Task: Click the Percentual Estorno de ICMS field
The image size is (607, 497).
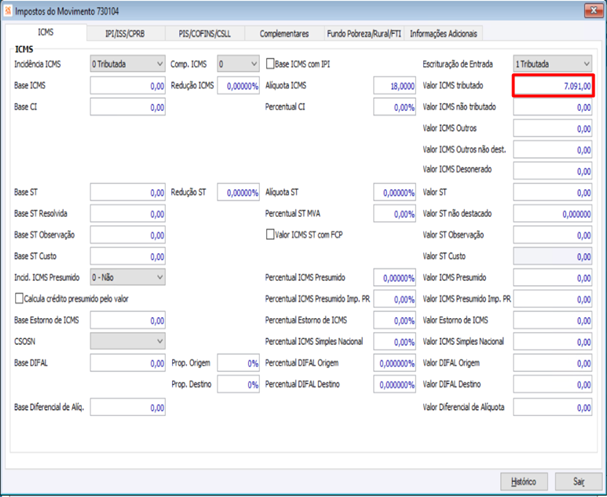Action: [394, 320]
